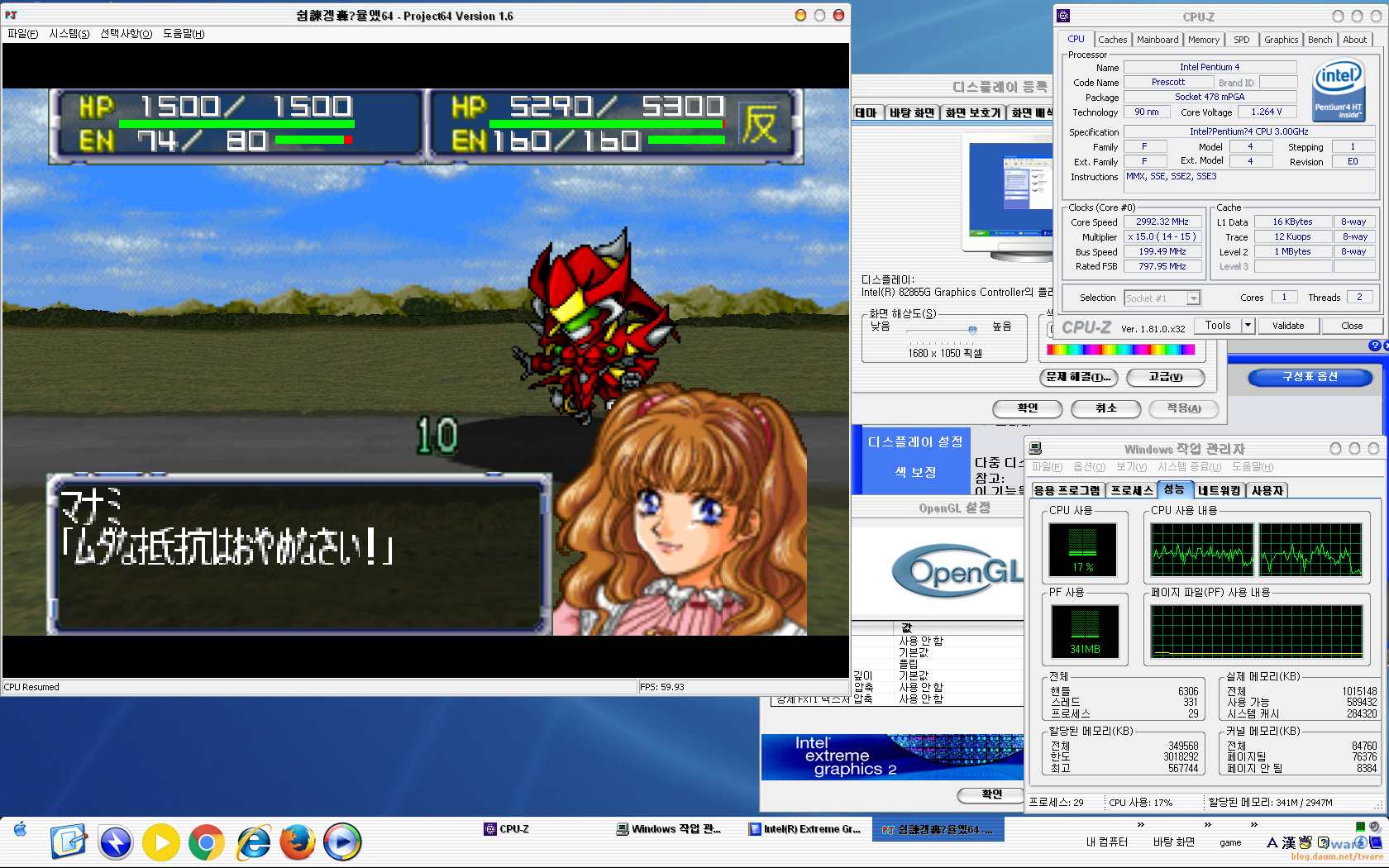
Task: Open 프로세스 tab in Task Manager
Action: (1132, 490)
